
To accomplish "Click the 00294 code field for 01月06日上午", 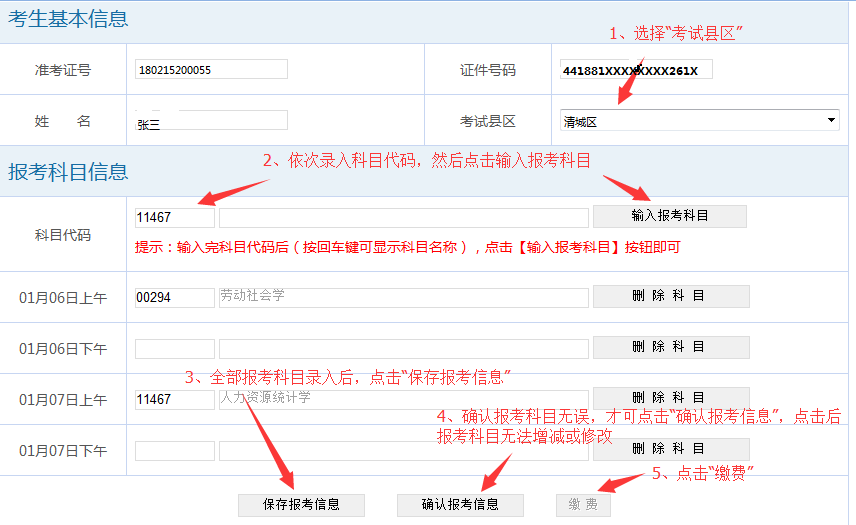I will [x=175, y=297].
